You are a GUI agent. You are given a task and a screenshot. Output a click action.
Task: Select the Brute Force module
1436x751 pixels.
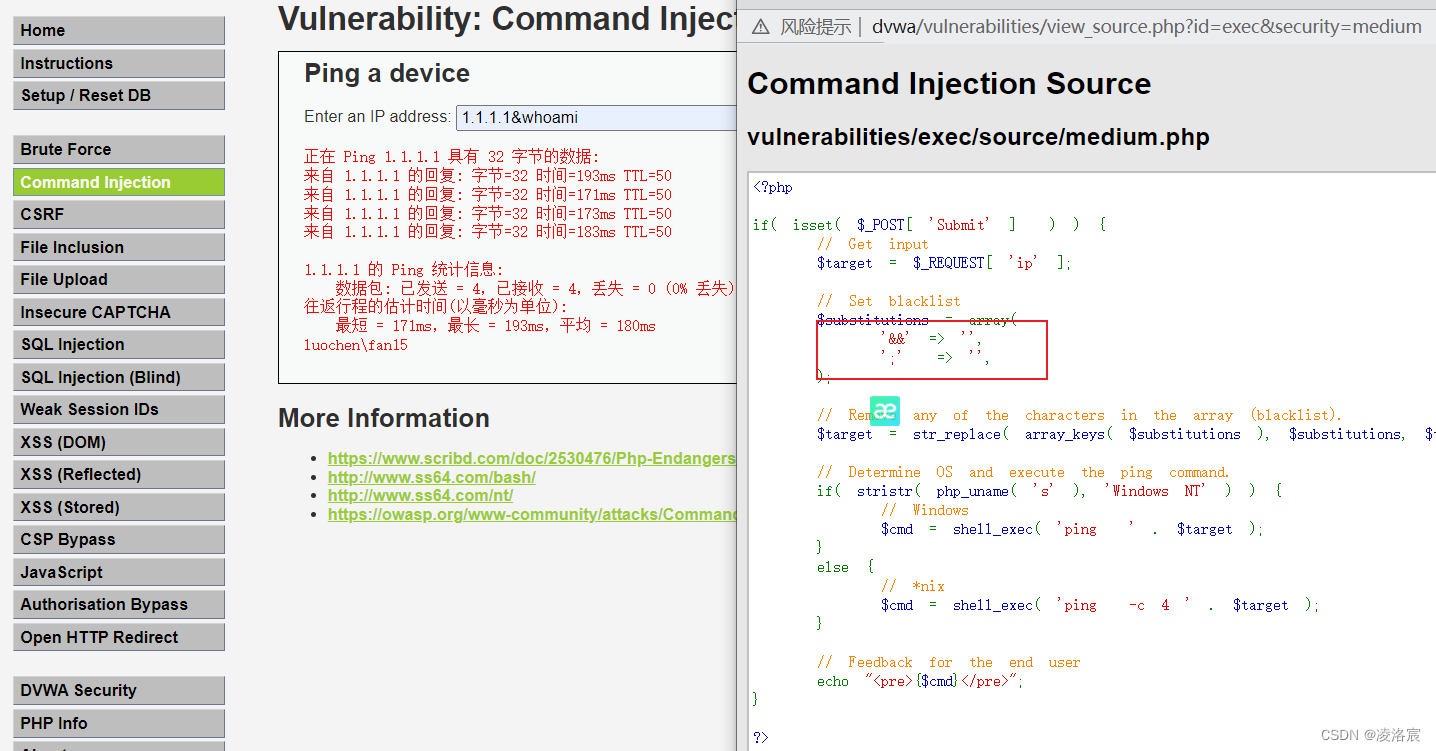118,149
